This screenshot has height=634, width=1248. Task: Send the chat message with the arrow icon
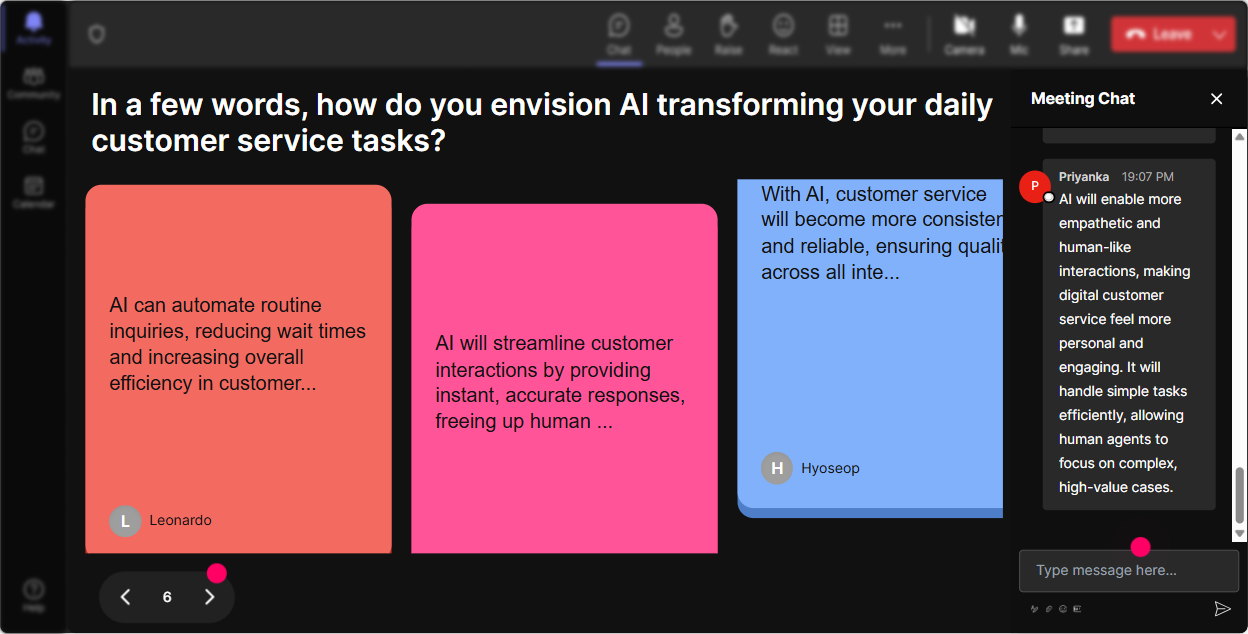coord(1222,608)
